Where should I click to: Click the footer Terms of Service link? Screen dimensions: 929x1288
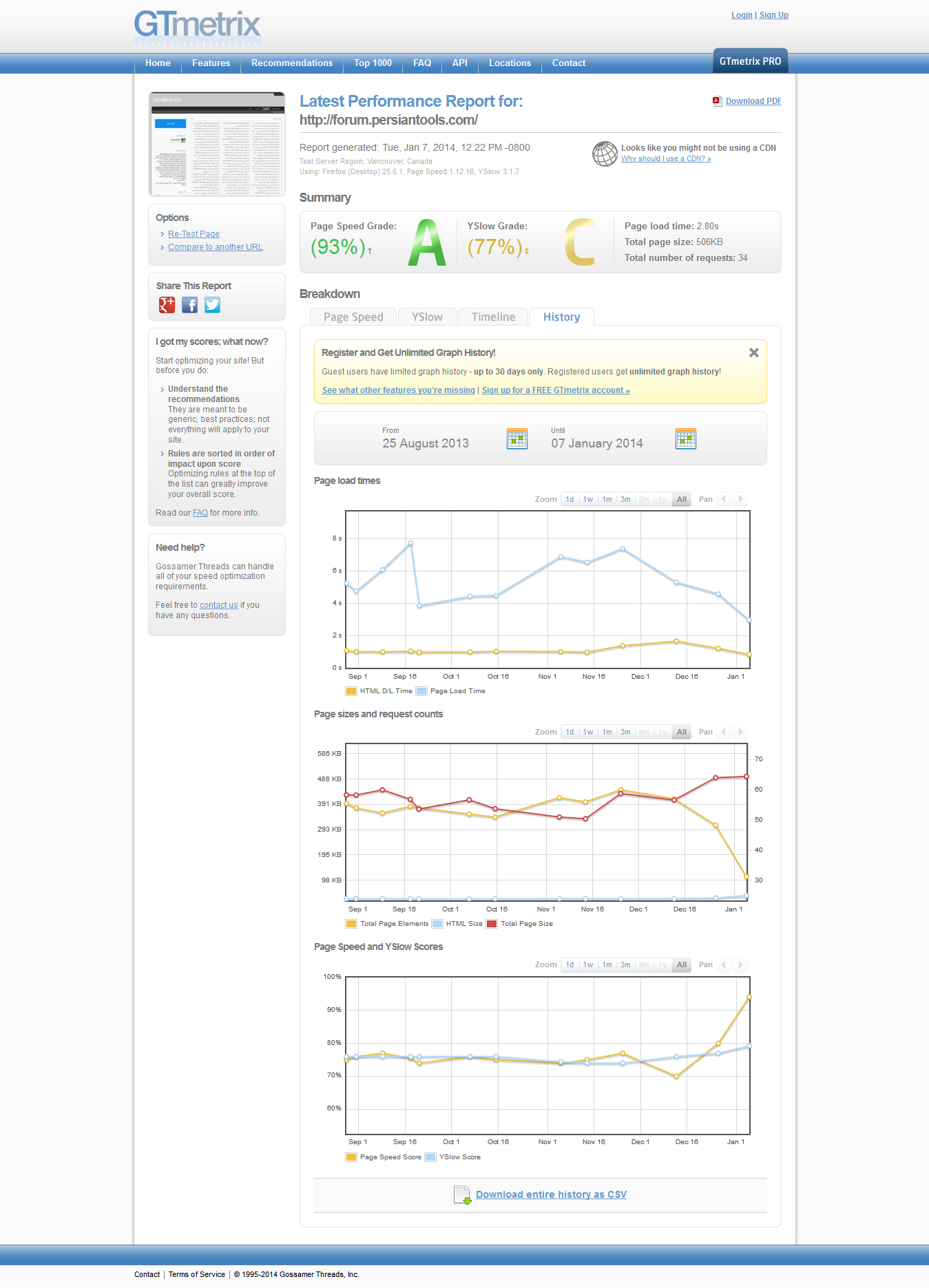click(197, 1274)
